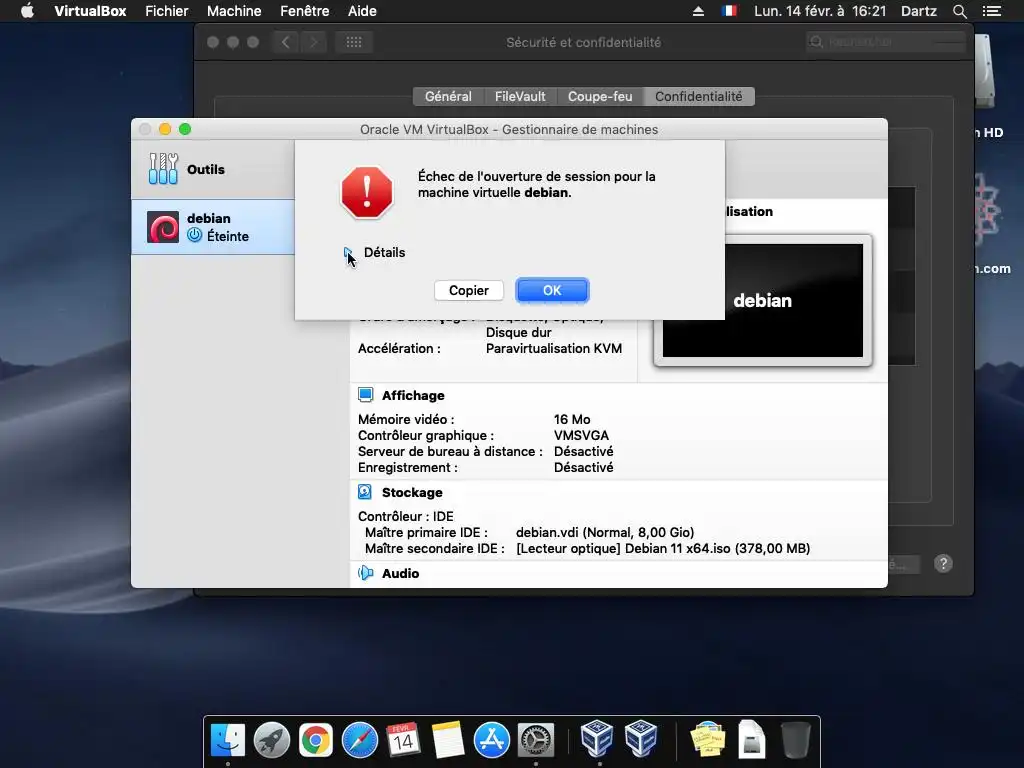The height and width of the screenshot is (768, 1024).
Task: Click the eject icon in menu bar
Action: 698,11
